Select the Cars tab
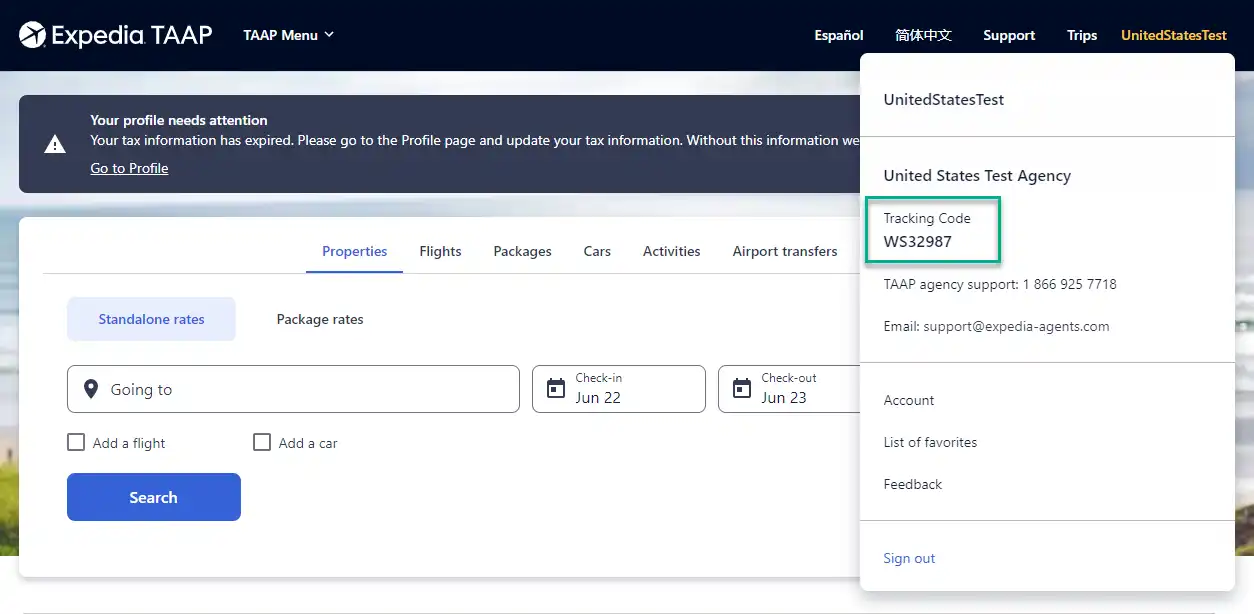This screenshot has width=1254, height=614. tap(597, 251)
